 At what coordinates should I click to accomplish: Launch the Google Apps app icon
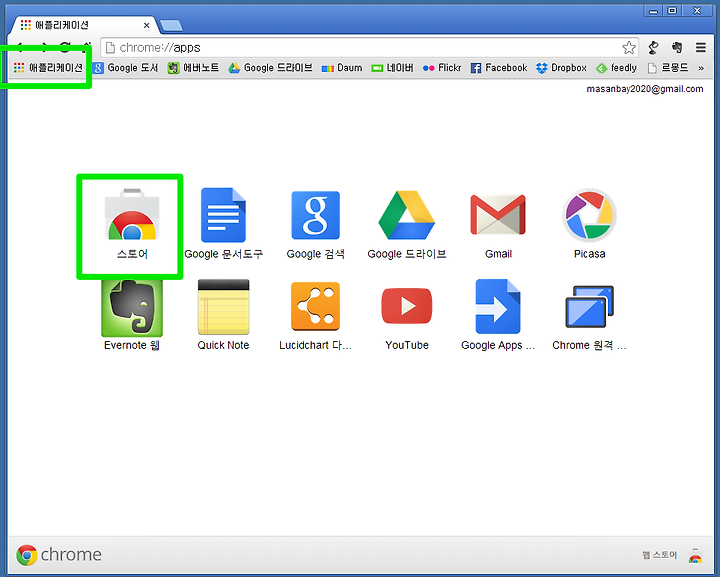[x=498, y=315]
